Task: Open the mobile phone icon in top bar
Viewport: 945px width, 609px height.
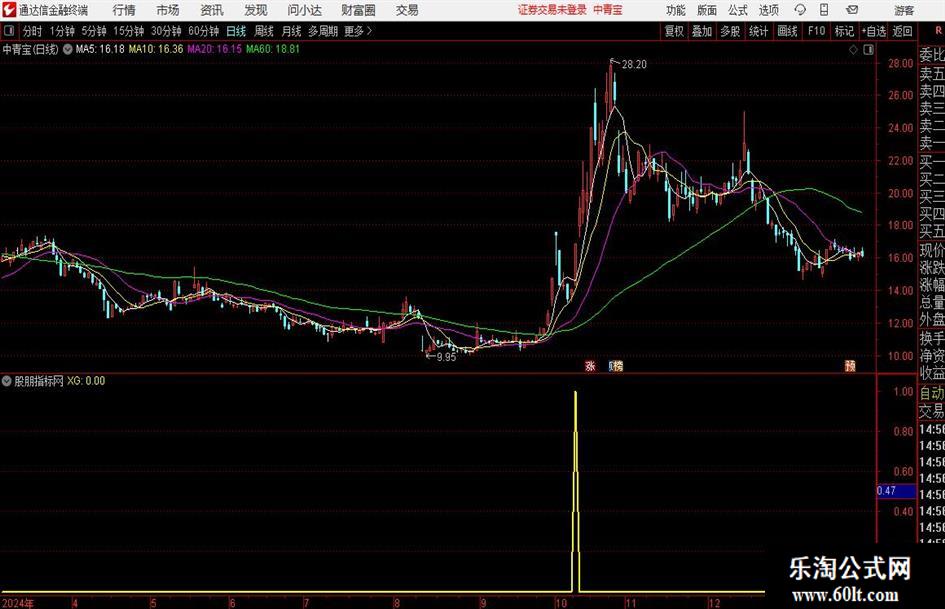Action: click(x=824, y=10)
